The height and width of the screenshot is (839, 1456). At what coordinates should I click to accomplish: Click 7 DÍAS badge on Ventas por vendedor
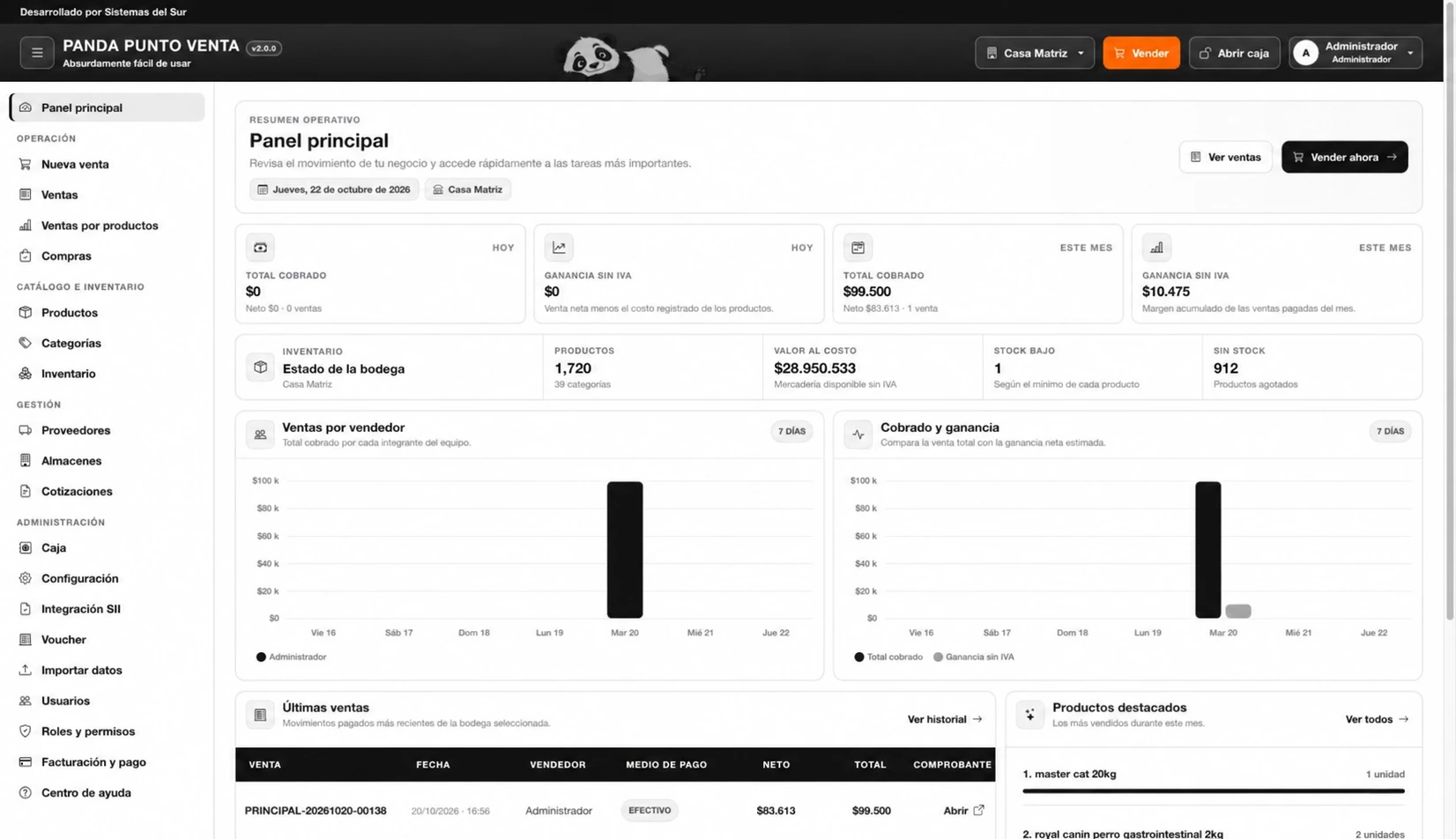click(x=791, y=431)
